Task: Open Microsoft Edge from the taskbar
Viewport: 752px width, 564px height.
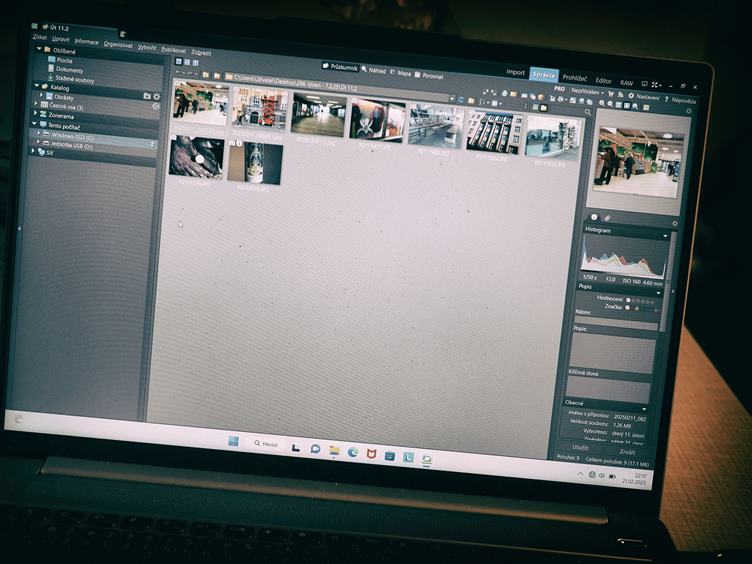Action: tap(352, 451)
